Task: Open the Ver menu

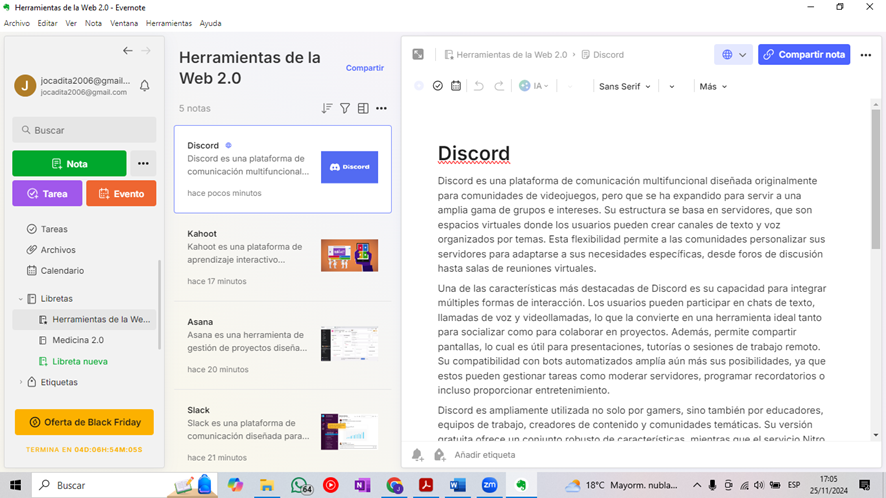Action: pyautogui.click(x=71, y=23)
